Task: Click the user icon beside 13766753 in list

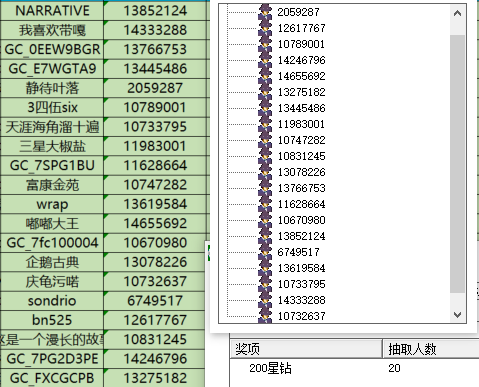Action: point(265,188)
